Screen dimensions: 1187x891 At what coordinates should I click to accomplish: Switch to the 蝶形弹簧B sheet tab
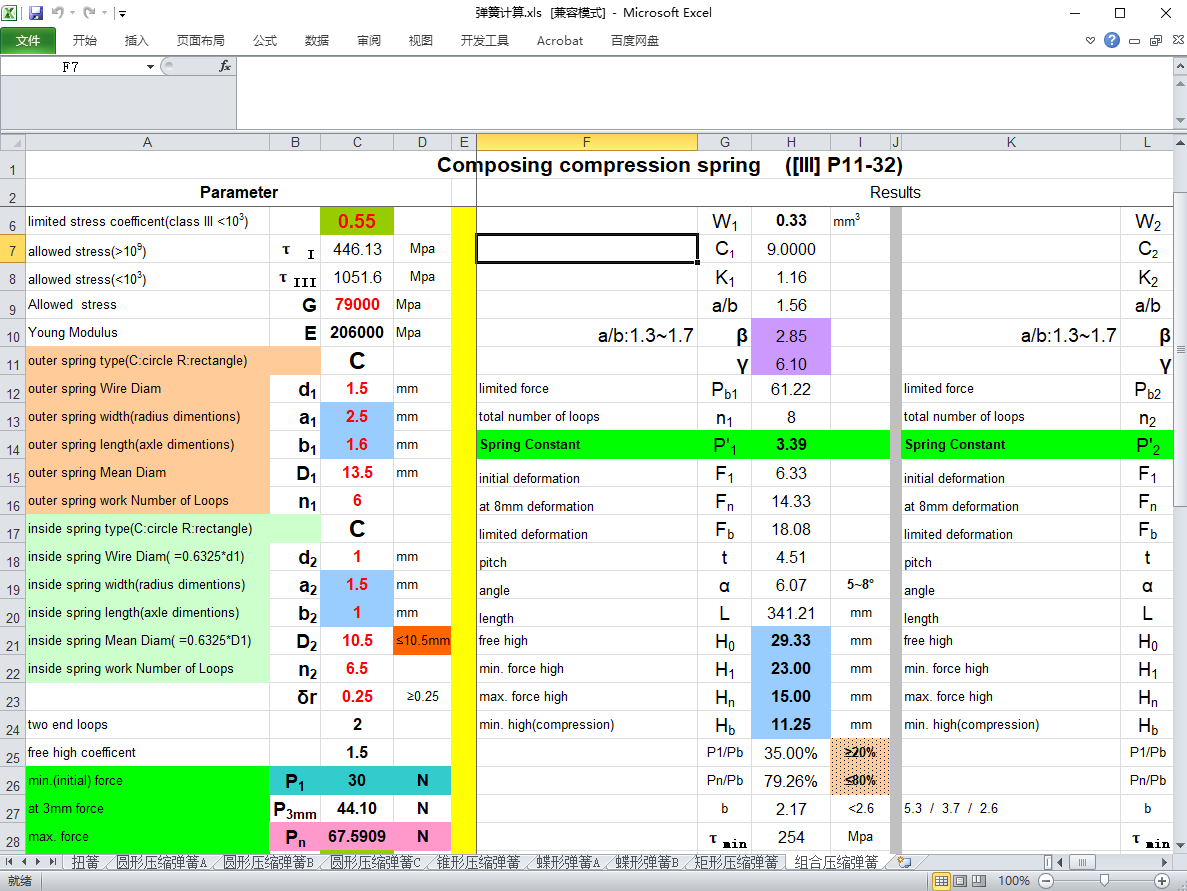tap(647, 862)
